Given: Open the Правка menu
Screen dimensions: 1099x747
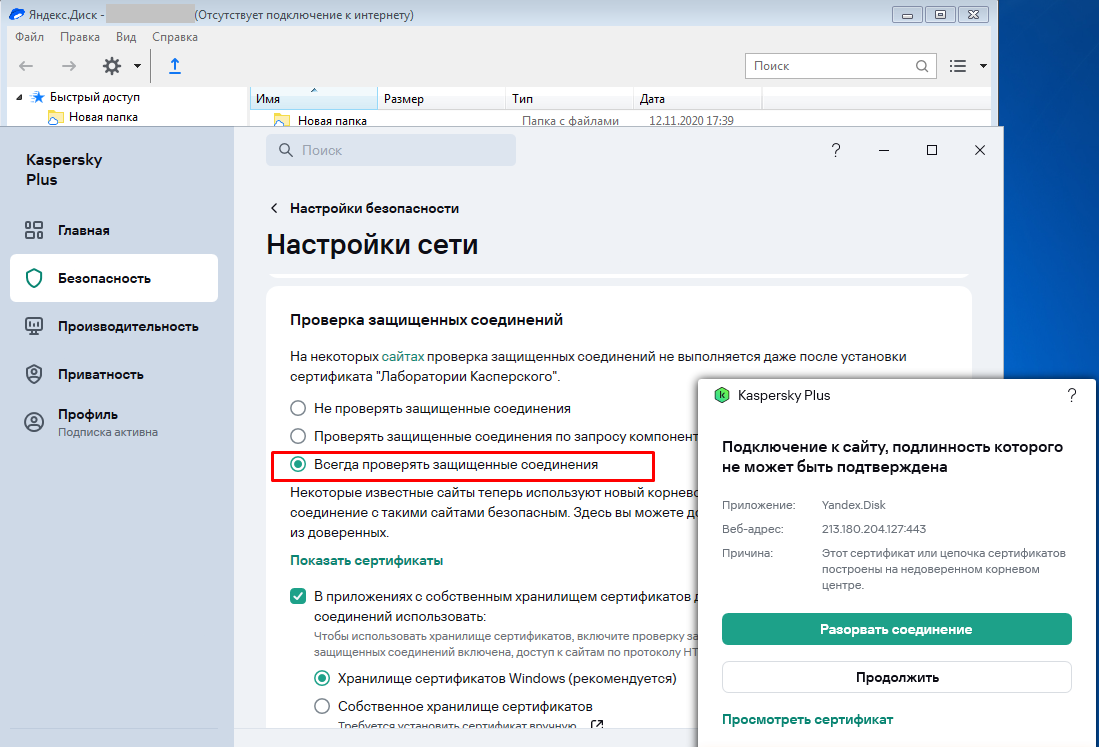Looking at the screenshot, I should (x=80, y=36).
